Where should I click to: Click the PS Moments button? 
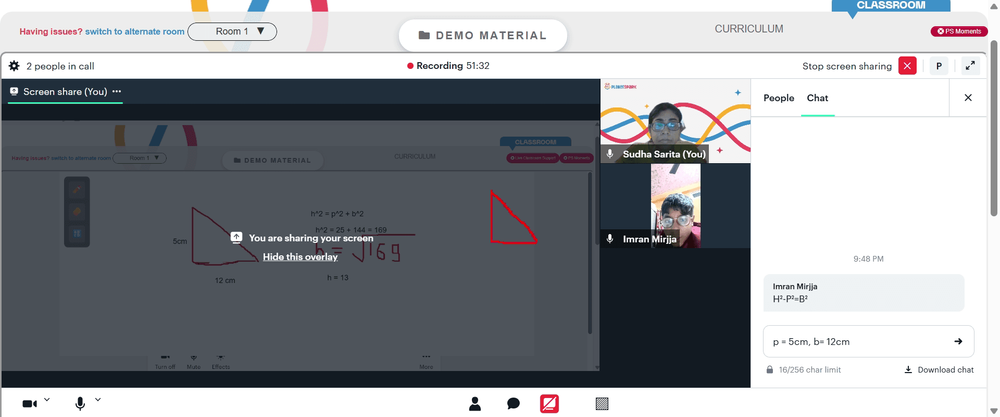tap(958, 31)
